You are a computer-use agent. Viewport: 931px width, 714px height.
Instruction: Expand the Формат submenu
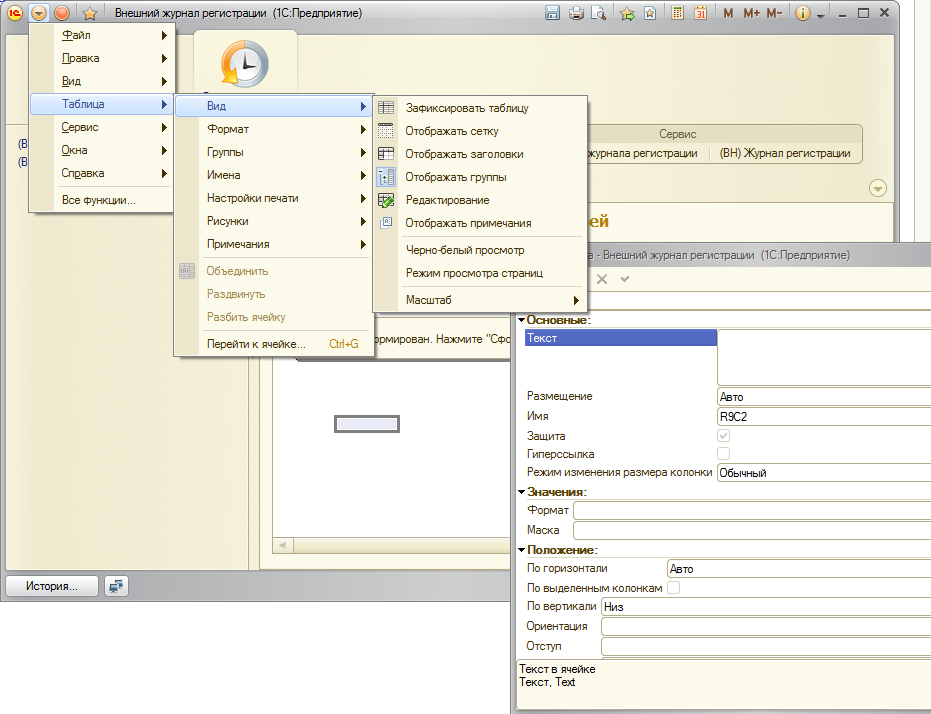pos(274,129)
